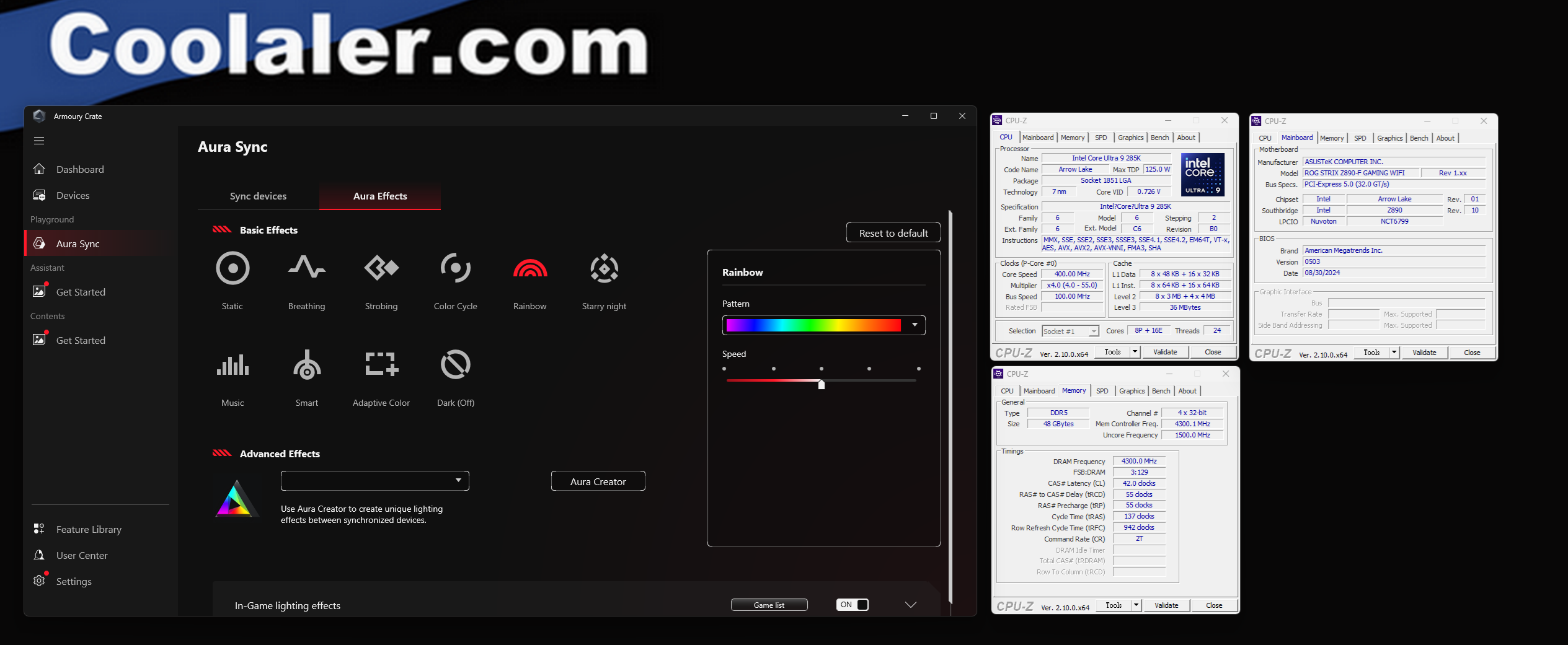Image resolution: width=1568 pixels, height=645 pixels.
Task: Choose the Adaptive Color effect icon
Action: pos(382,364)
